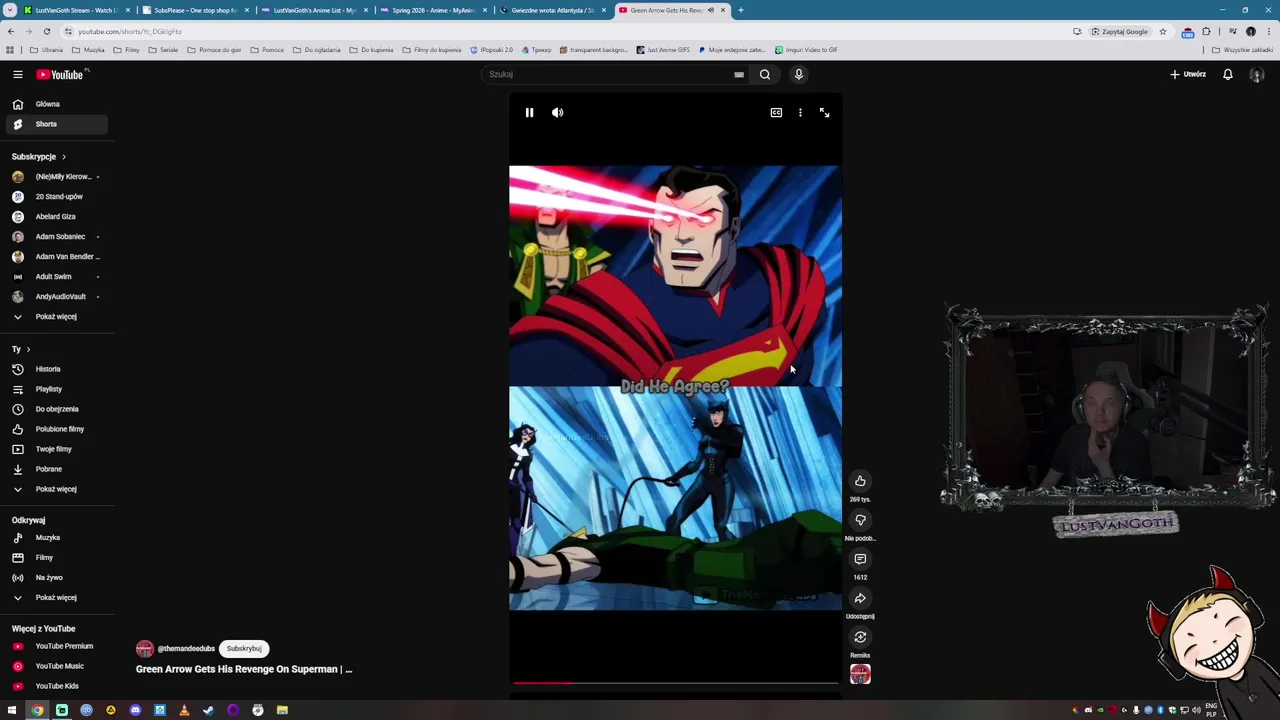Subscribe using the Subskrybuj button
Image resolution: width=1280 pixels, height=720 pixels.
[x=244, y=648]
